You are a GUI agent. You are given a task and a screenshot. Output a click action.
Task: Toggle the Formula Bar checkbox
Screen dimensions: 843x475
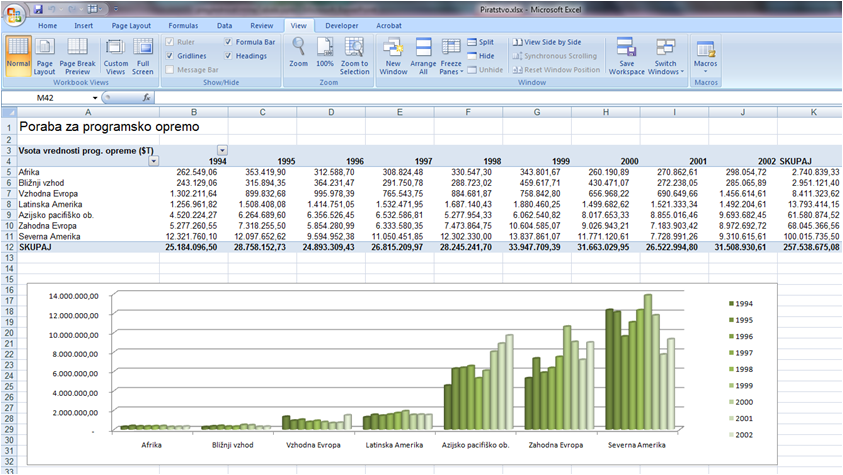click(x=230, y=43)
